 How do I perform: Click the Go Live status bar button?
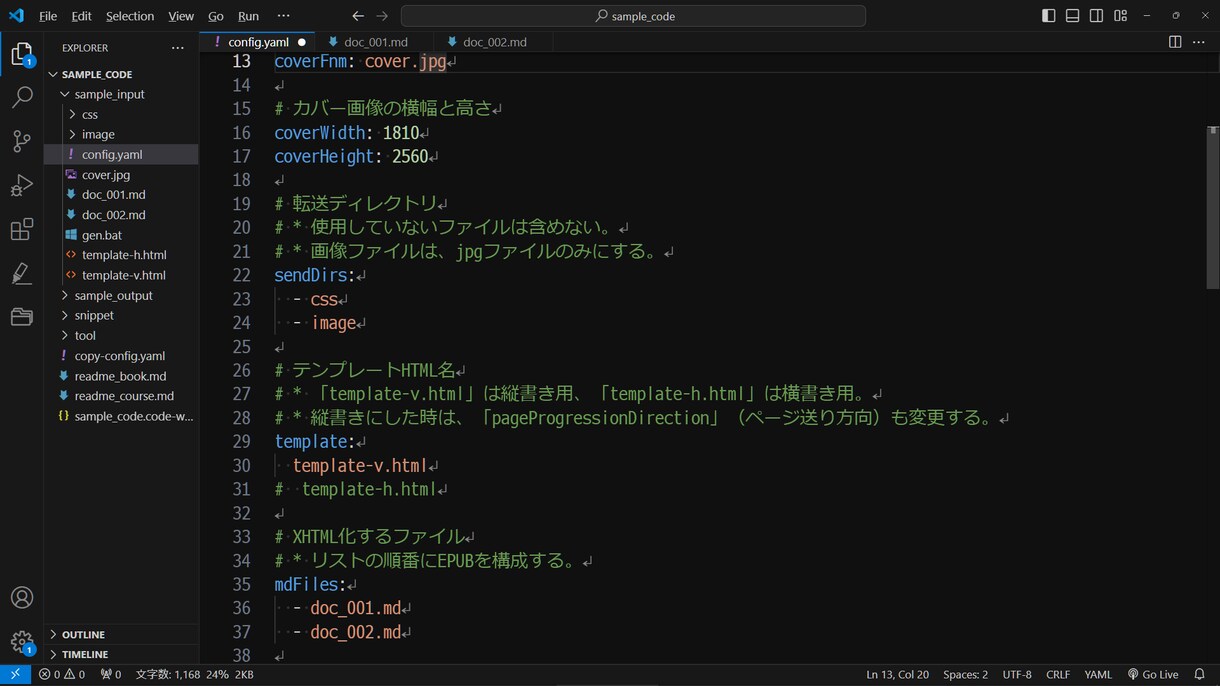(1153, 675)
